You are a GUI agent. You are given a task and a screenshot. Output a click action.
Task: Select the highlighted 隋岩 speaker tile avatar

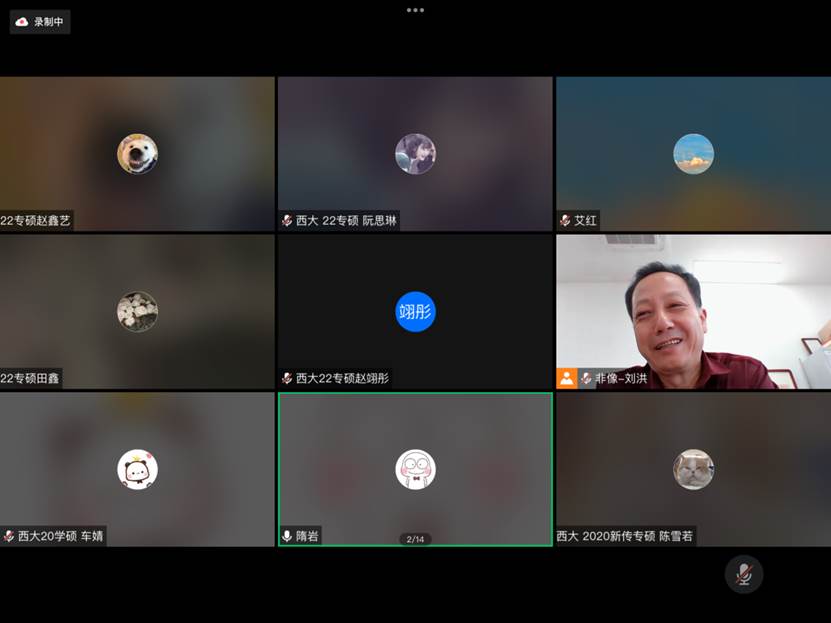pos(415,469)
